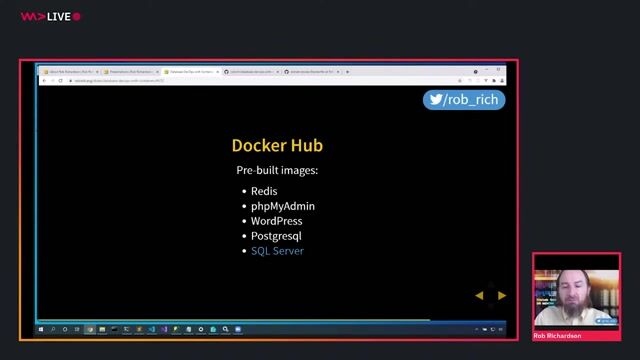The image size is (640, 360).
Task: Open Cortana from the taskbar
Action: 65,329
